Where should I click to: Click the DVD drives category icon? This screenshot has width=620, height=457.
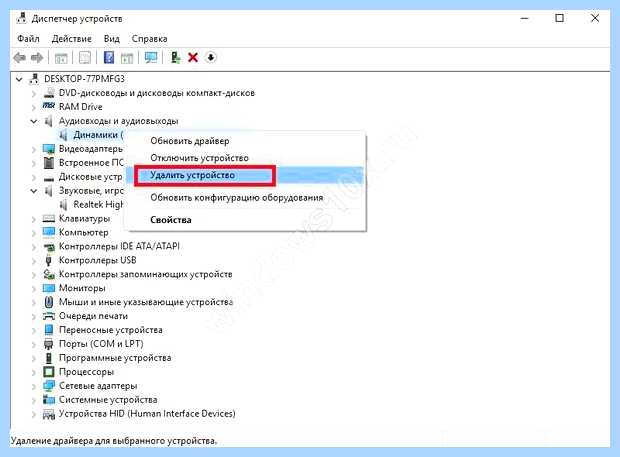(x=49, y=93)
